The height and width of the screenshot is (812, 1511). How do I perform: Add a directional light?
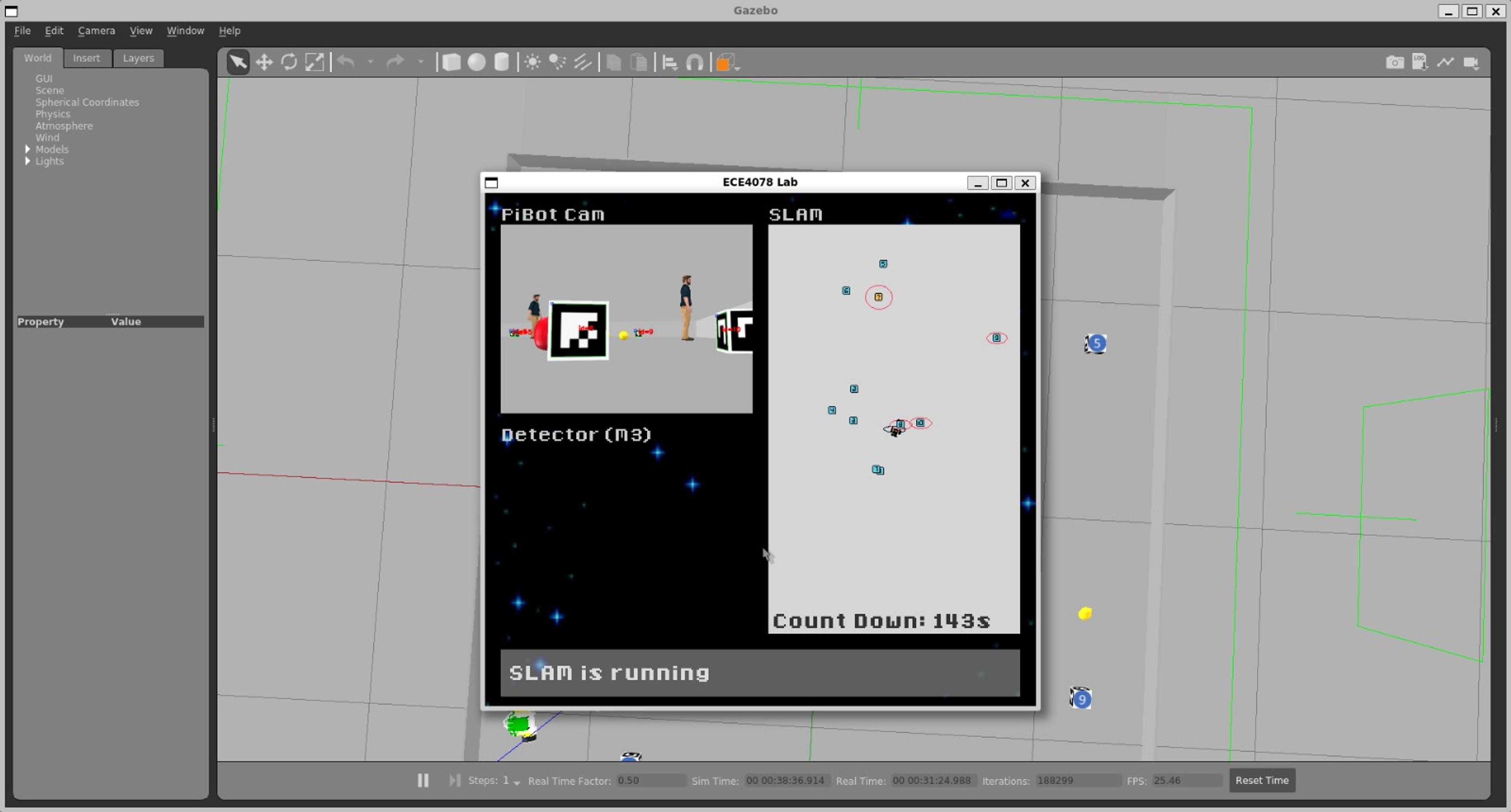click(582, 62)
